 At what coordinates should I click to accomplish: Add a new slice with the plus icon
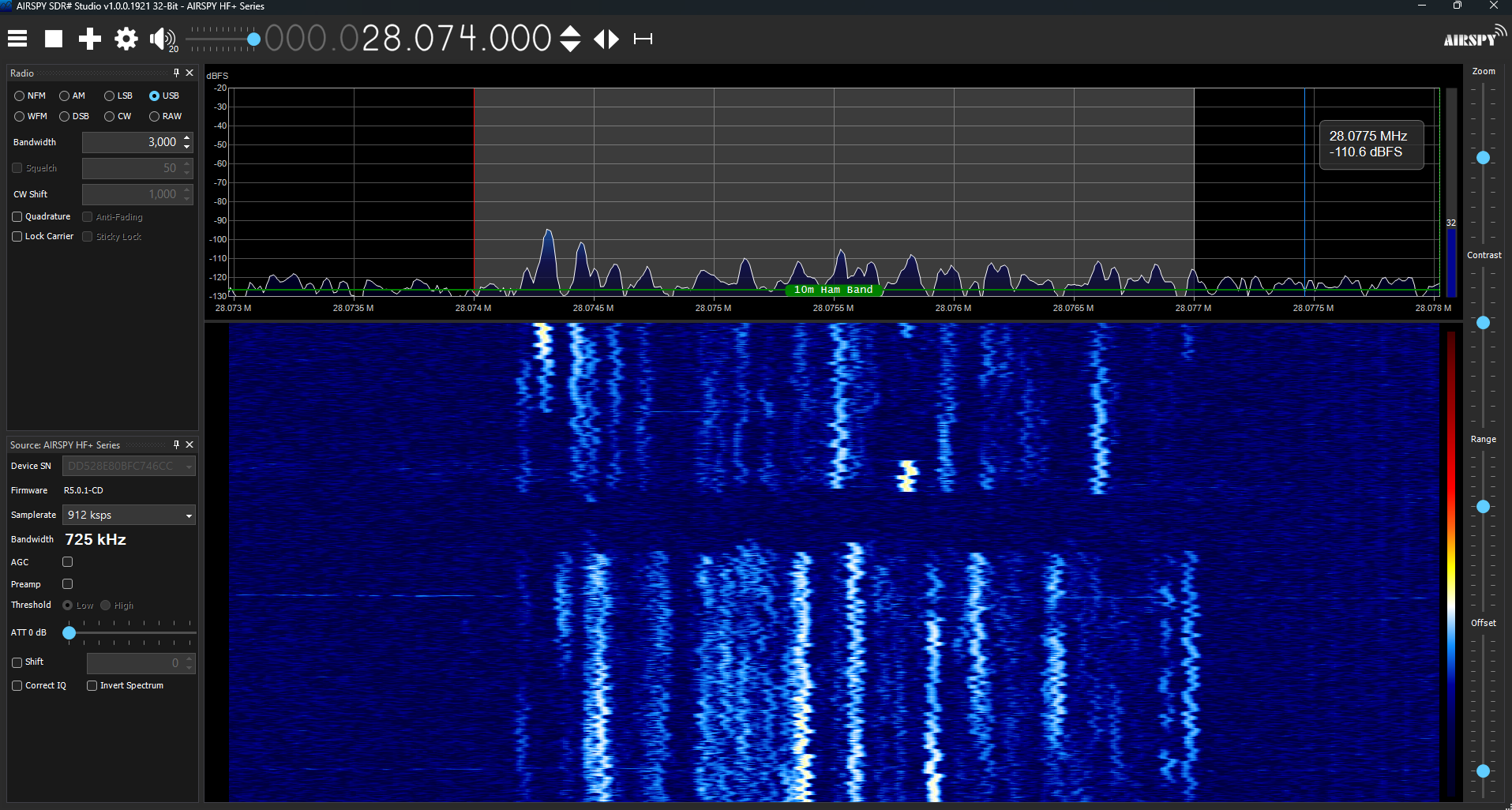point(89,38)
